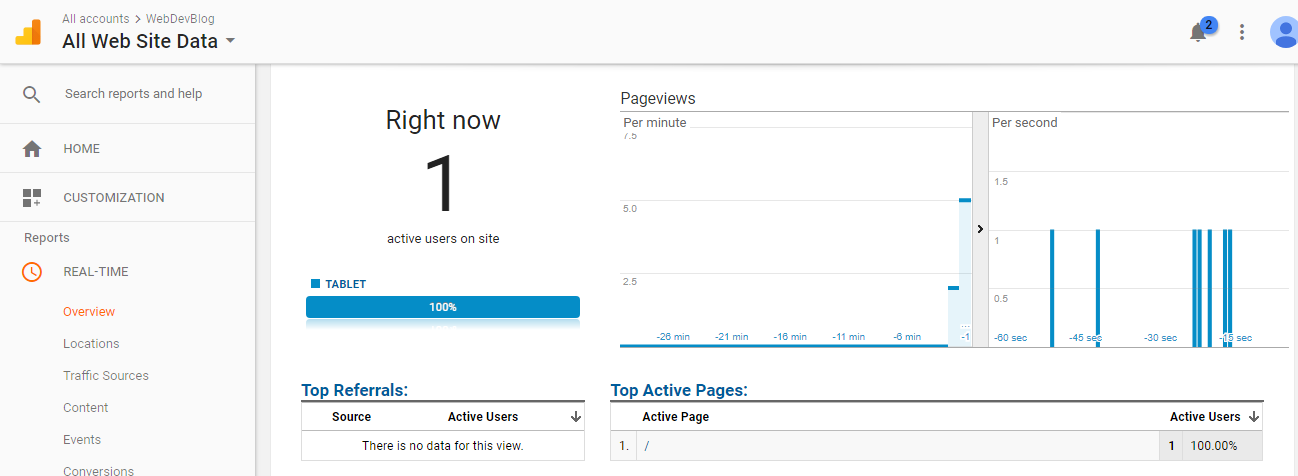Image resolution: width=1298 pixels, height=476 pixels.
Task: Open the Conversions report
Action: [98, 470]
